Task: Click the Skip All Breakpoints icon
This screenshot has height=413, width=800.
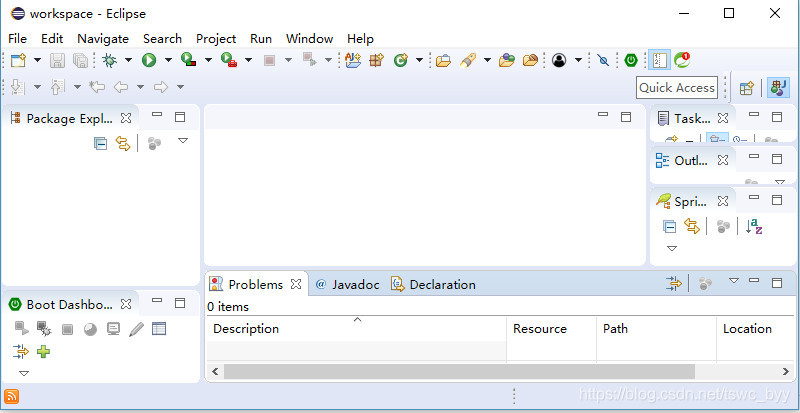Action: pos(603,60)
